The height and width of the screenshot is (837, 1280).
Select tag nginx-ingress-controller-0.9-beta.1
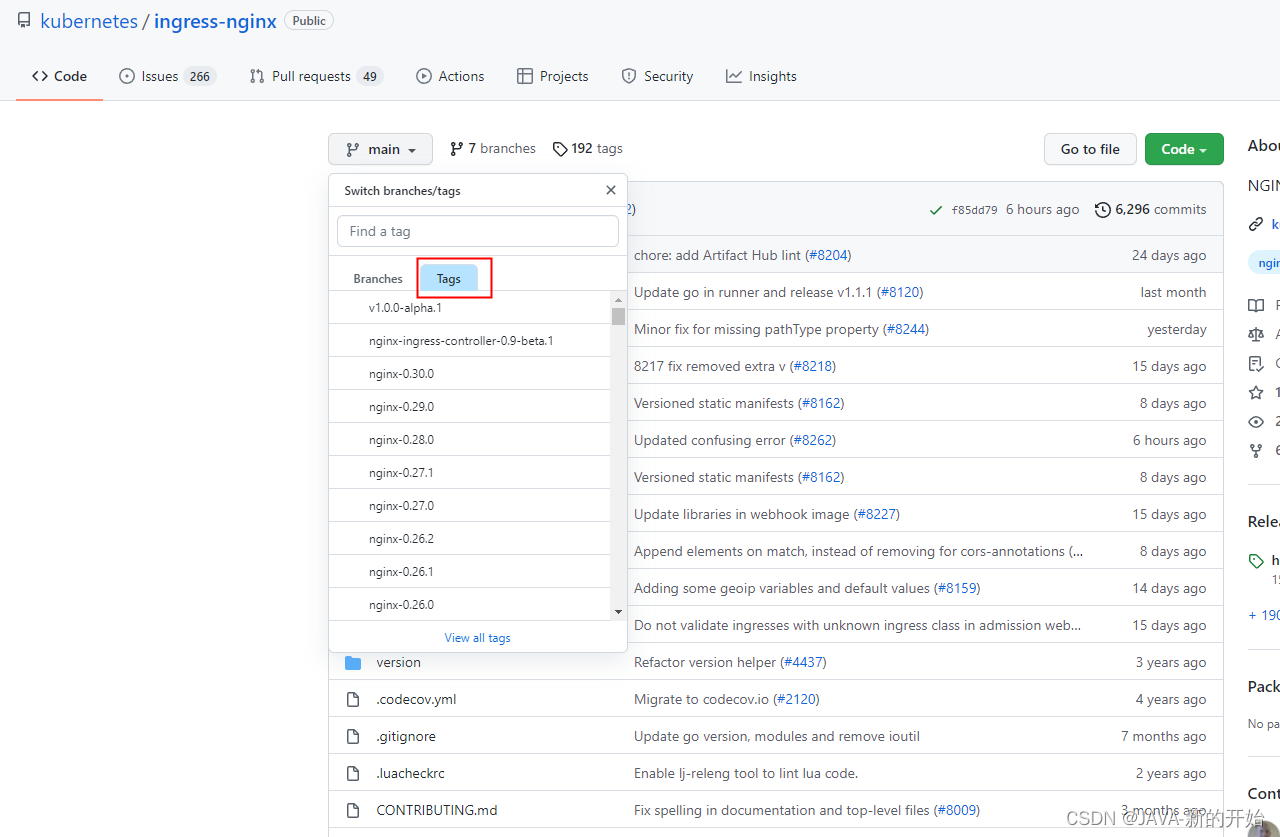tap(470, 341)
